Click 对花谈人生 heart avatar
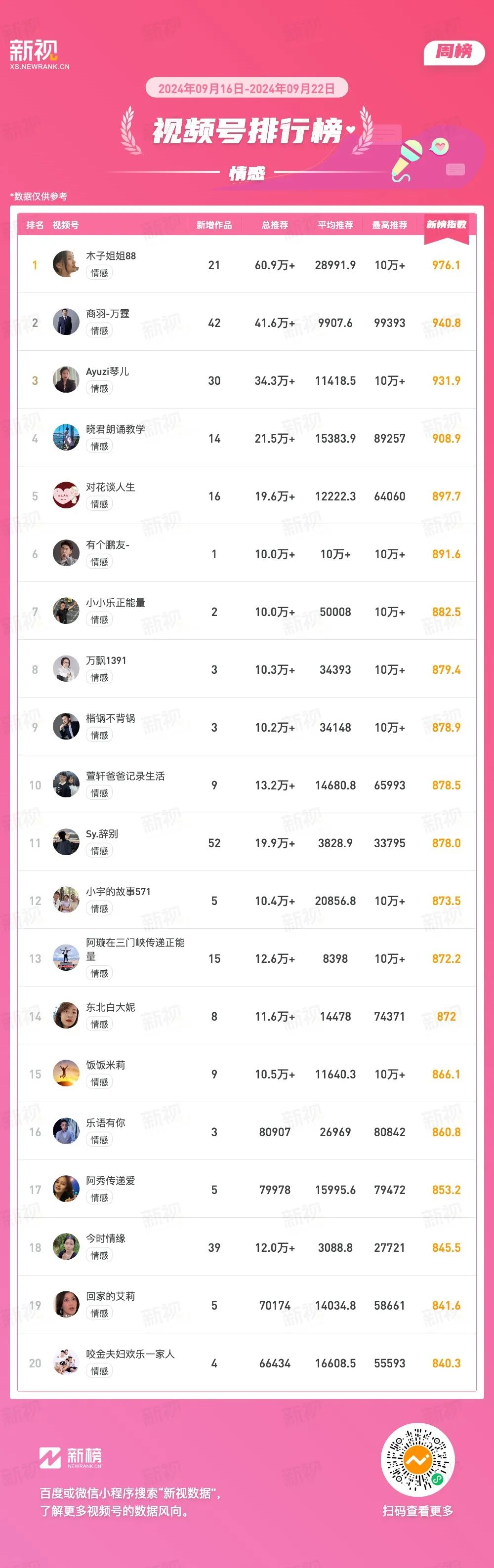The image size is (494, 1568). click(x=66, y=495)
